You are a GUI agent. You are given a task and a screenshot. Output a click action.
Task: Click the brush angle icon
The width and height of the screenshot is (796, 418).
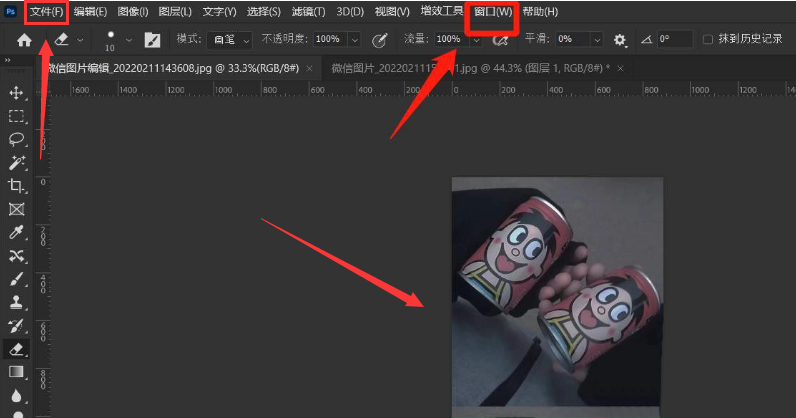point(646,39)
